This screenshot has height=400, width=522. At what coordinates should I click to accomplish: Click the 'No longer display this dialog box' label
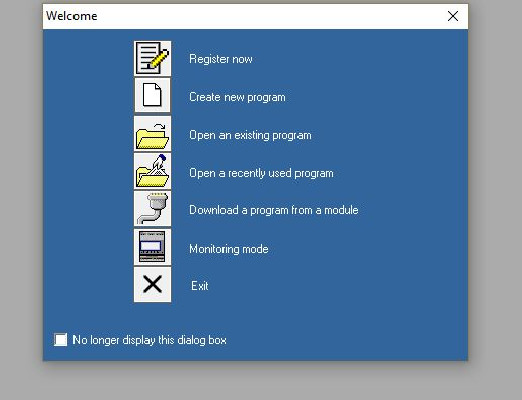(x=149, y=340)
